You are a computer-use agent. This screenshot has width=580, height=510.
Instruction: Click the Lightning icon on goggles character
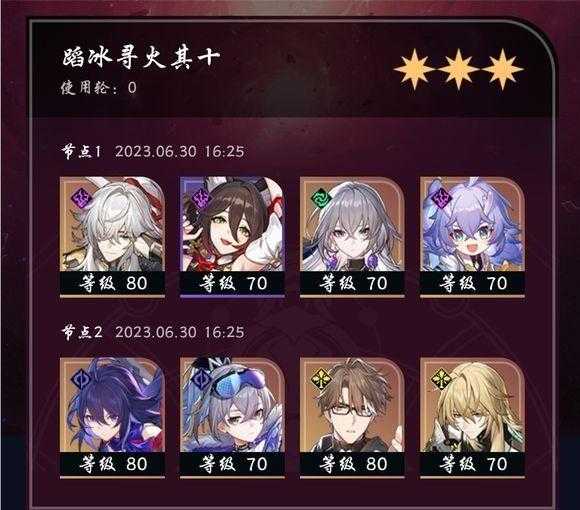(x=202, y=379)
